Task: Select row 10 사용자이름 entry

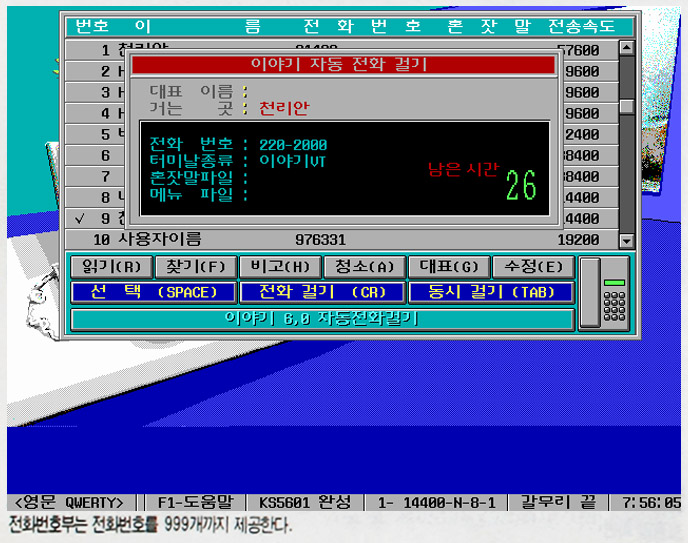Action: click(x=342, y=239)
